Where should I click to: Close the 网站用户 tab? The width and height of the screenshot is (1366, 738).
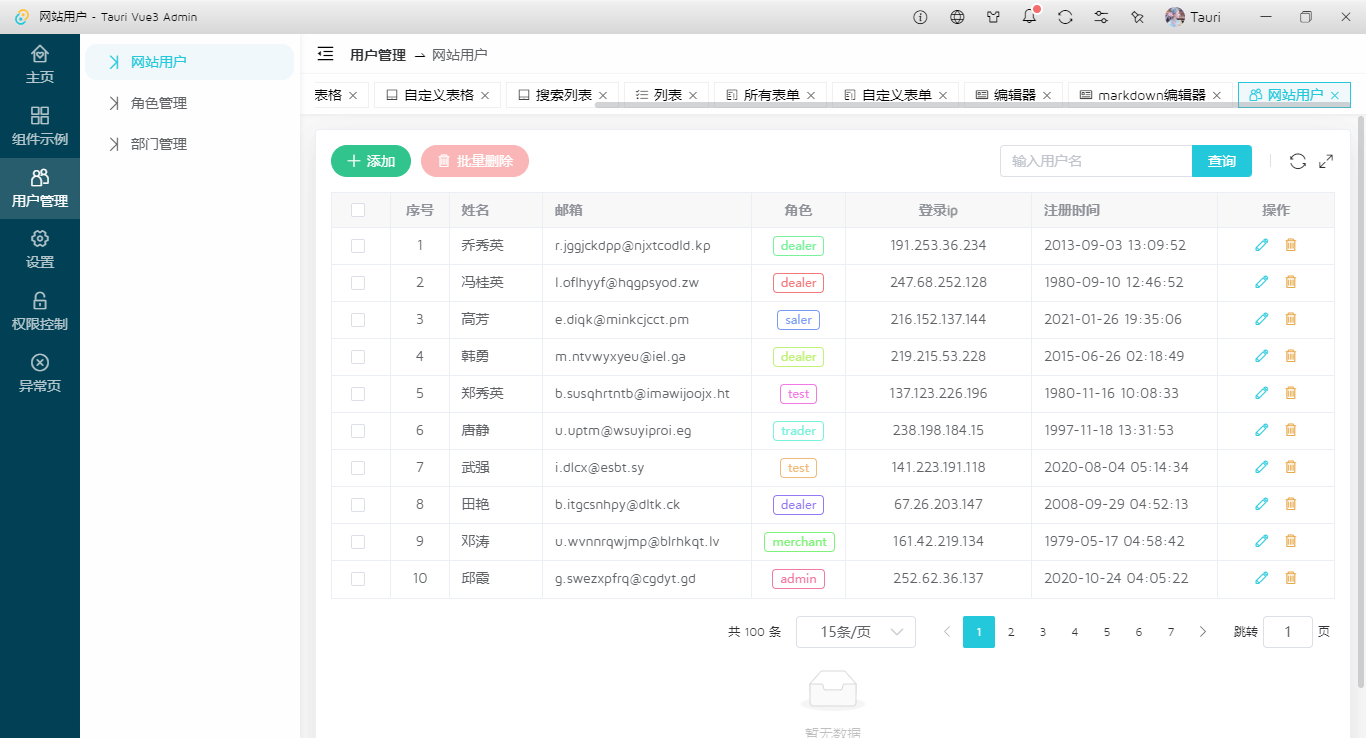click(1334, 96)
